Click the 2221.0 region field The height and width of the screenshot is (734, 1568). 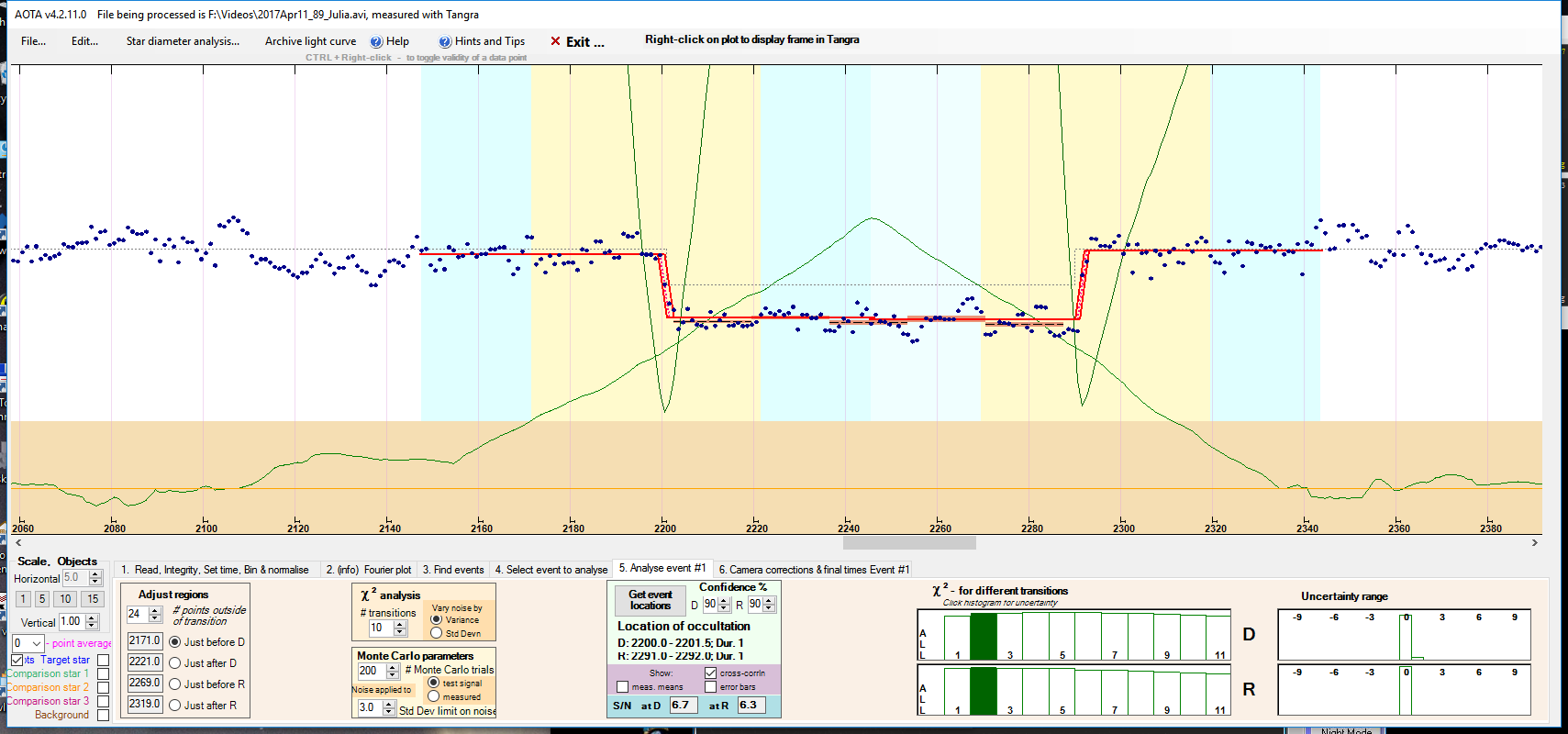pyautogui.click(x=144, y=662)
